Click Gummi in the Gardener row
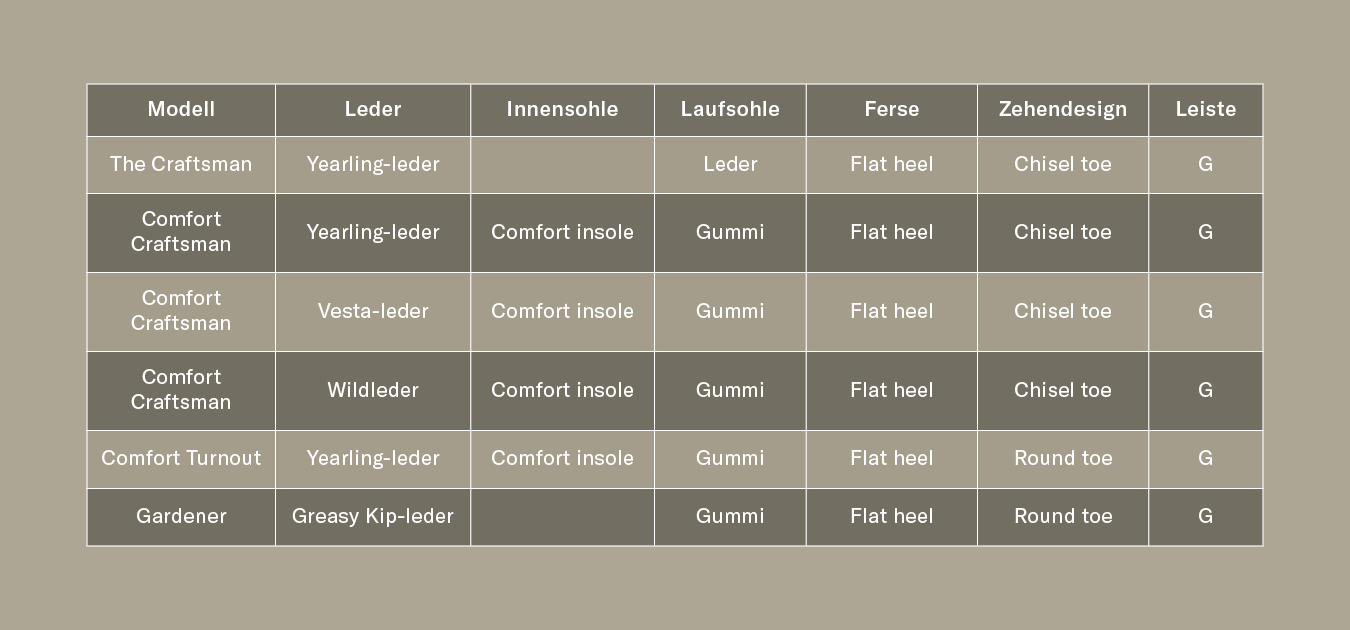 click(730, 516)
